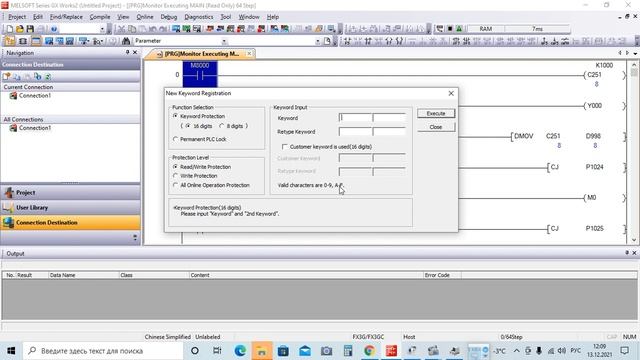
Task: Click the first Retype Keyword input box
Action: (356, 132)
